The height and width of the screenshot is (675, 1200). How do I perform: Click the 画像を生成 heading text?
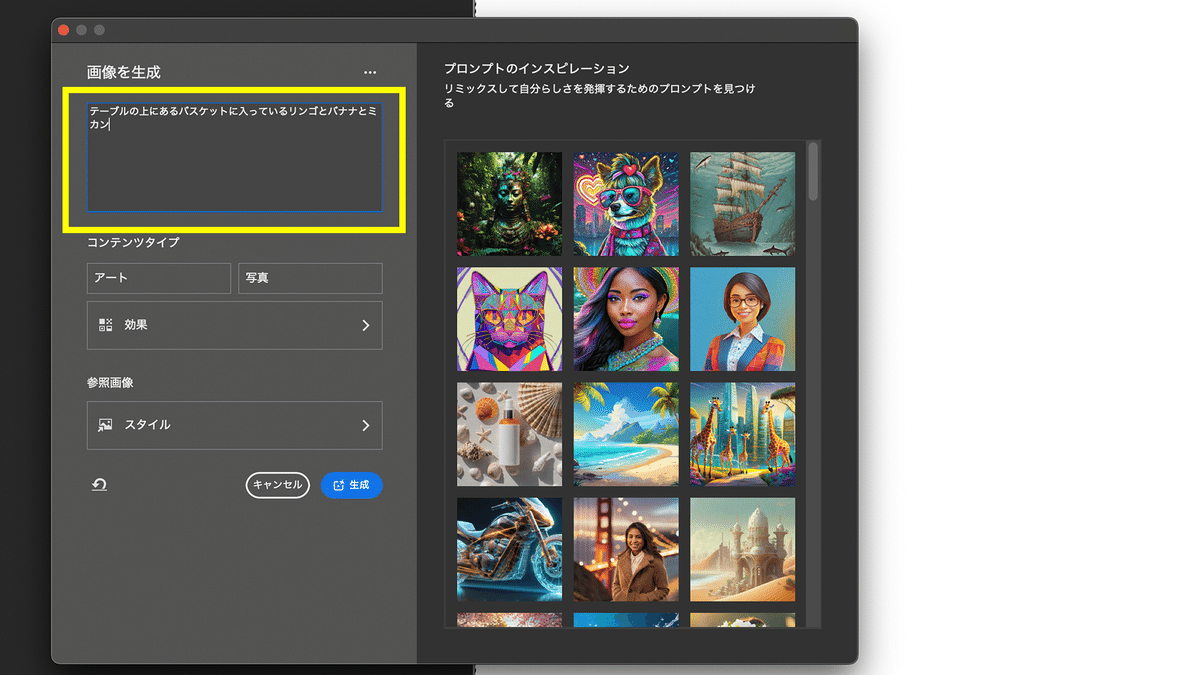[124, 72]
